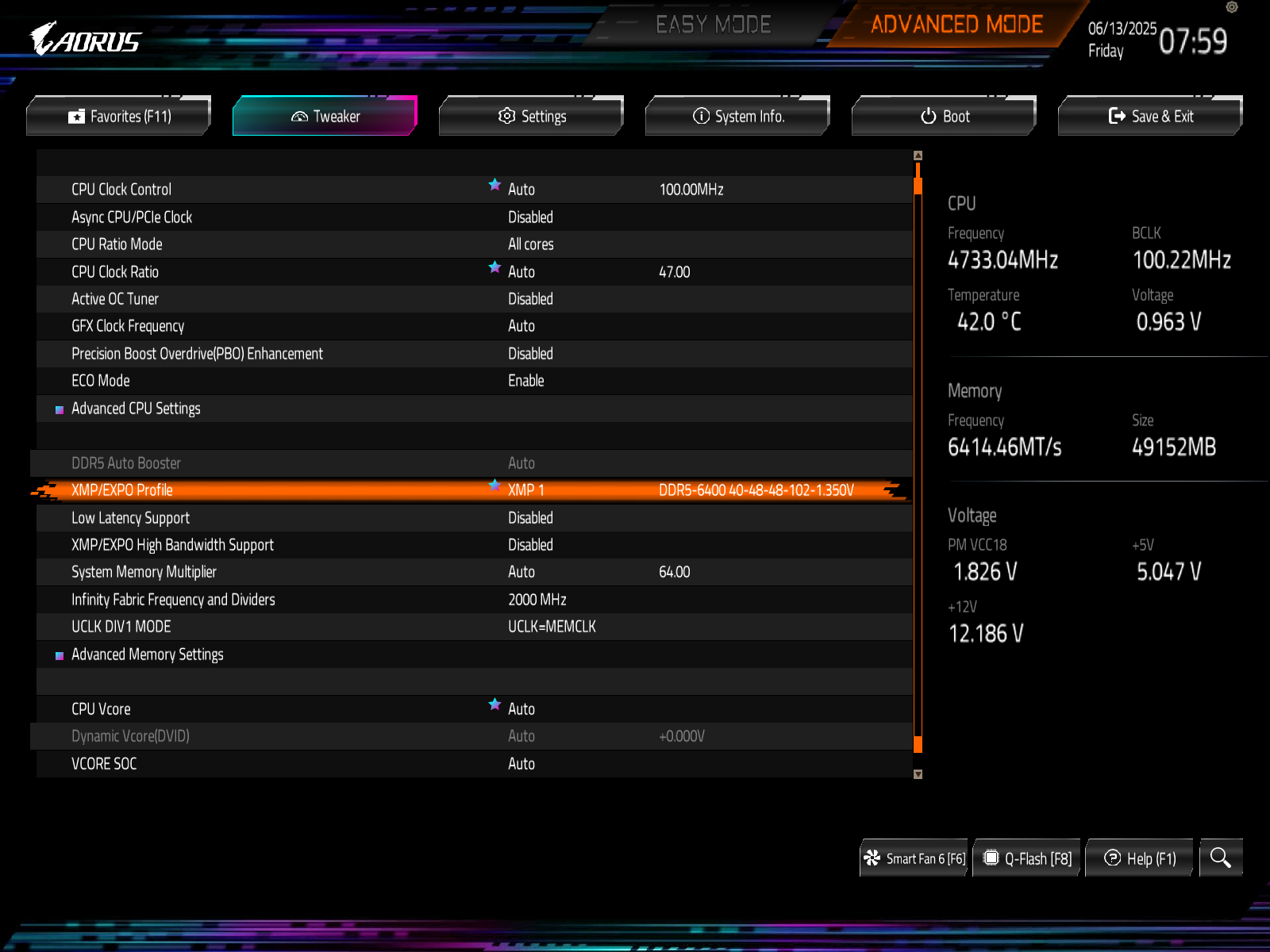
Task: Toggle PBO Enhancement Disabled setting
Action: [530, 354]
